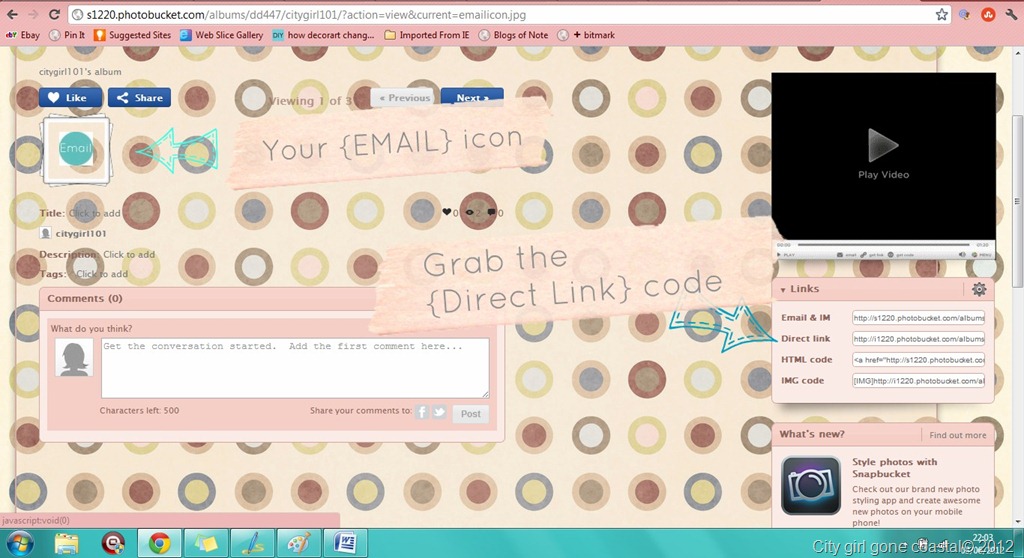1024x558 pixels.
Task: Add a Title via 'Click to add'
Action: point(95,213)
